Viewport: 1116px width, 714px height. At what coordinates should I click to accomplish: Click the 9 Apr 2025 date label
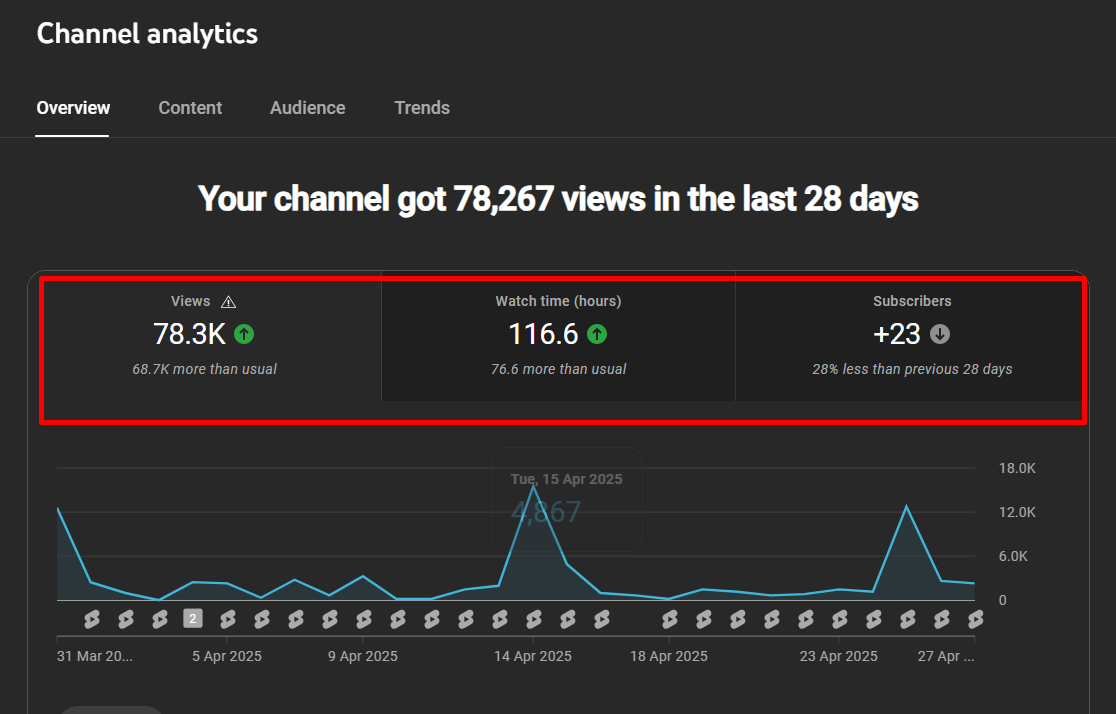click(362, 655)
